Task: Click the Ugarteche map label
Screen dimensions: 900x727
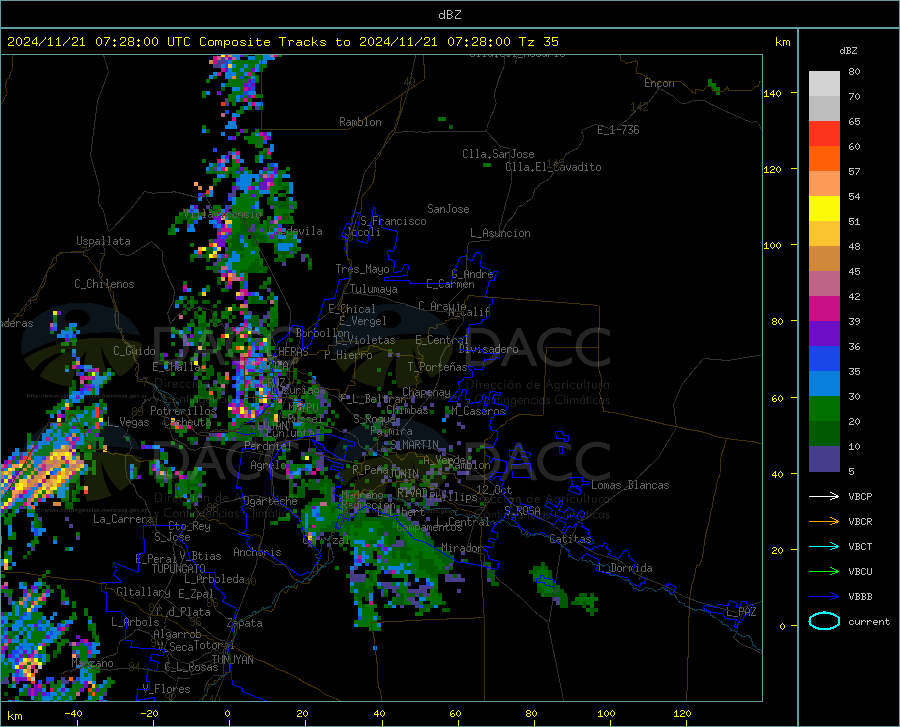Action: click(270, 501)
